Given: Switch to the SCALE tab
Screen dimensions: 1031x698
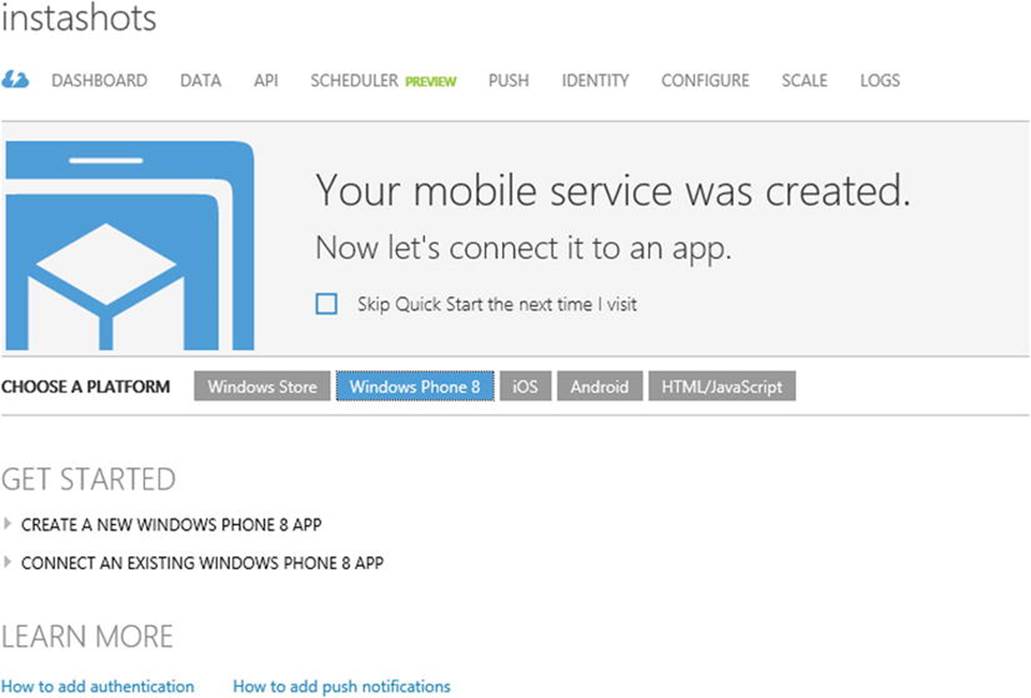Looking at the screenshot, I should coord(805,81).
